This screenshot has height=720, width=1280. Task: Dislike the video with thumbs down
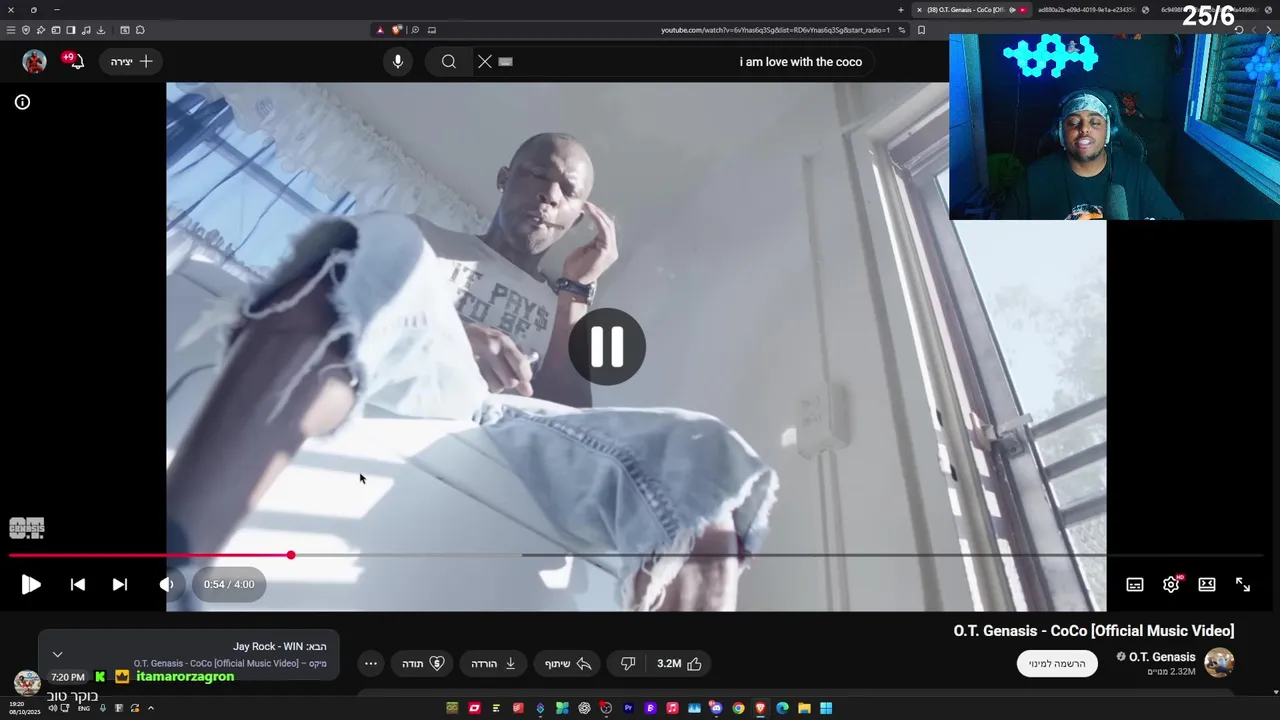click(628, 664)
